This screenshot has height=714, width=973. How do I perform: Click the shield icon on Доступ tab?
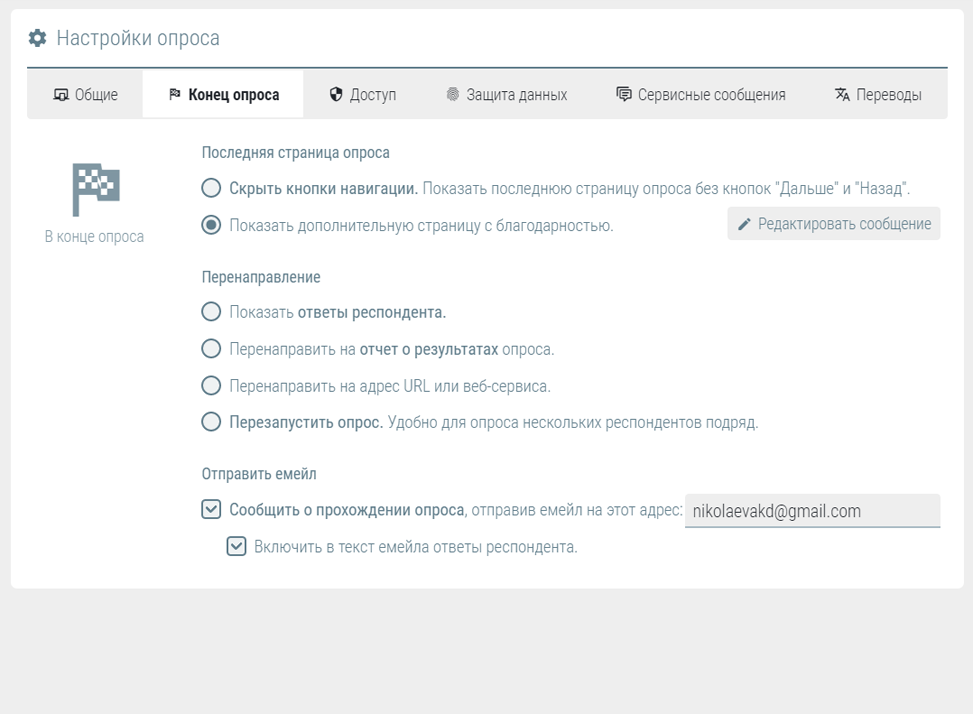click(x=336, y=95)
